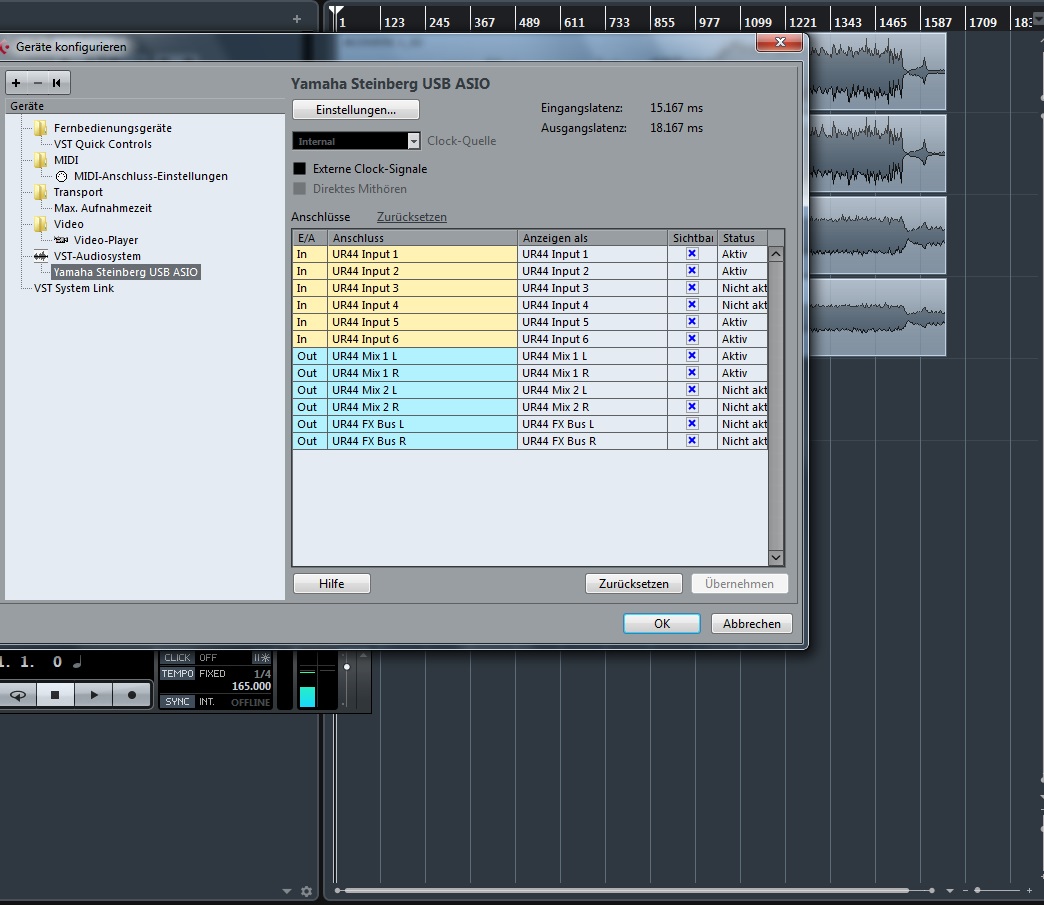Click Abbrechen to cancel the dialog

pos(752,624)
